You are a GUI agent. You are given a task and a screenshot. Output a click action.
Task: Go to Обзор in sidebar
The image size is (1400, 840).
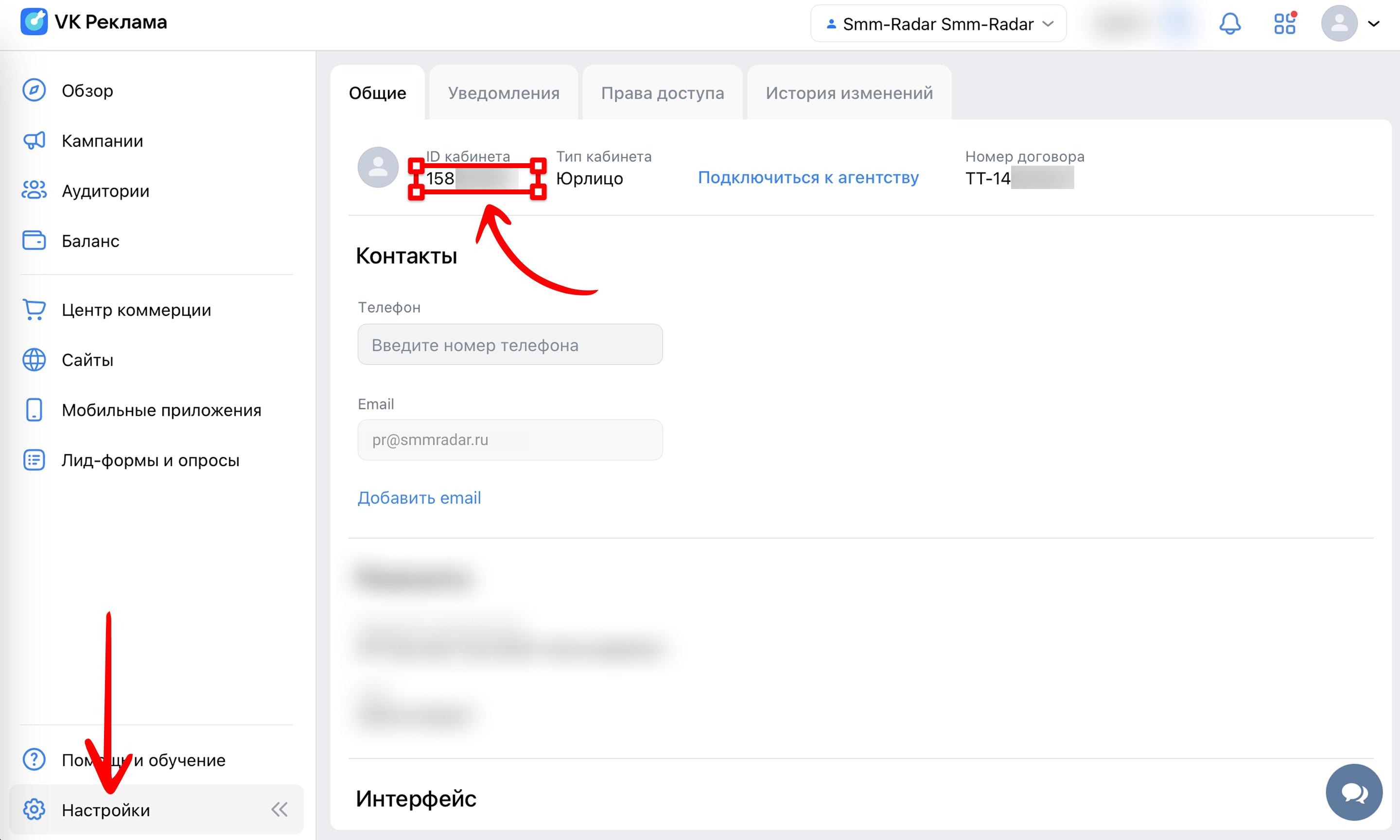click(x=87, y=90)
